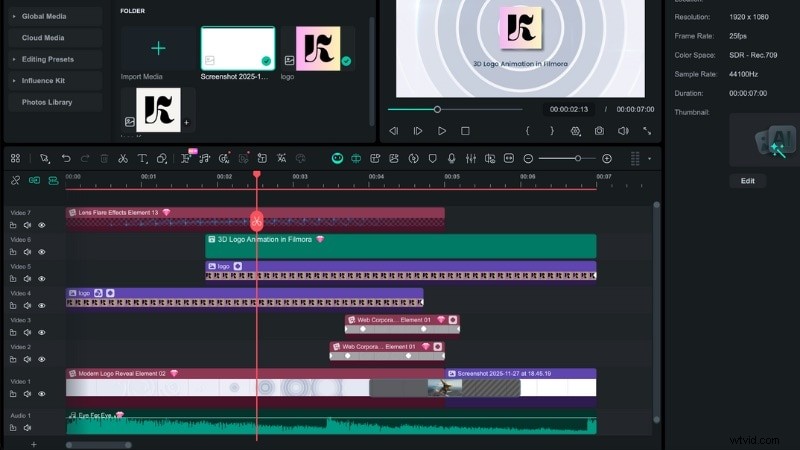The width and height of the screenshot is (800, 450).
Task: Hide the Video 6 track eye icon
Action: point(42,252)
